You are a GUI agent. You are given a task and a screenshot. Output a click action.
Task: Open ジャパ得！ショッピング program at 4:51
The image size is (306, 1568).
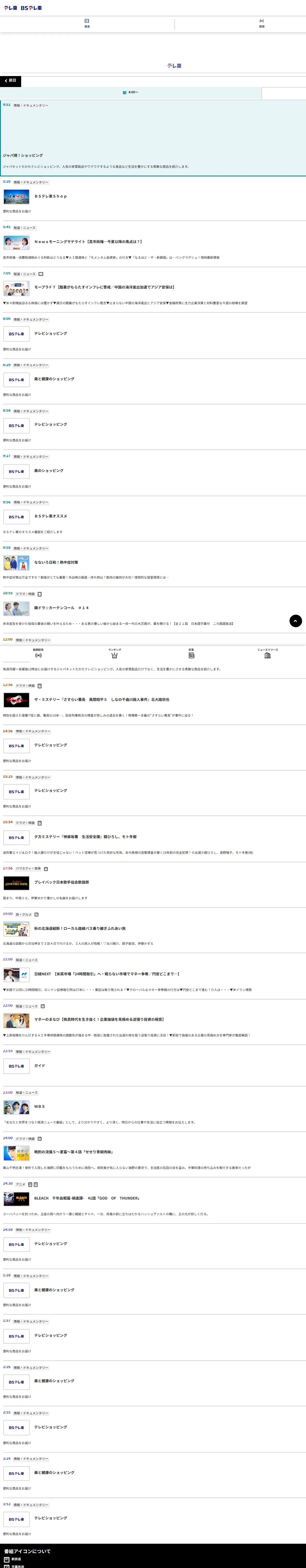point(153,138)
